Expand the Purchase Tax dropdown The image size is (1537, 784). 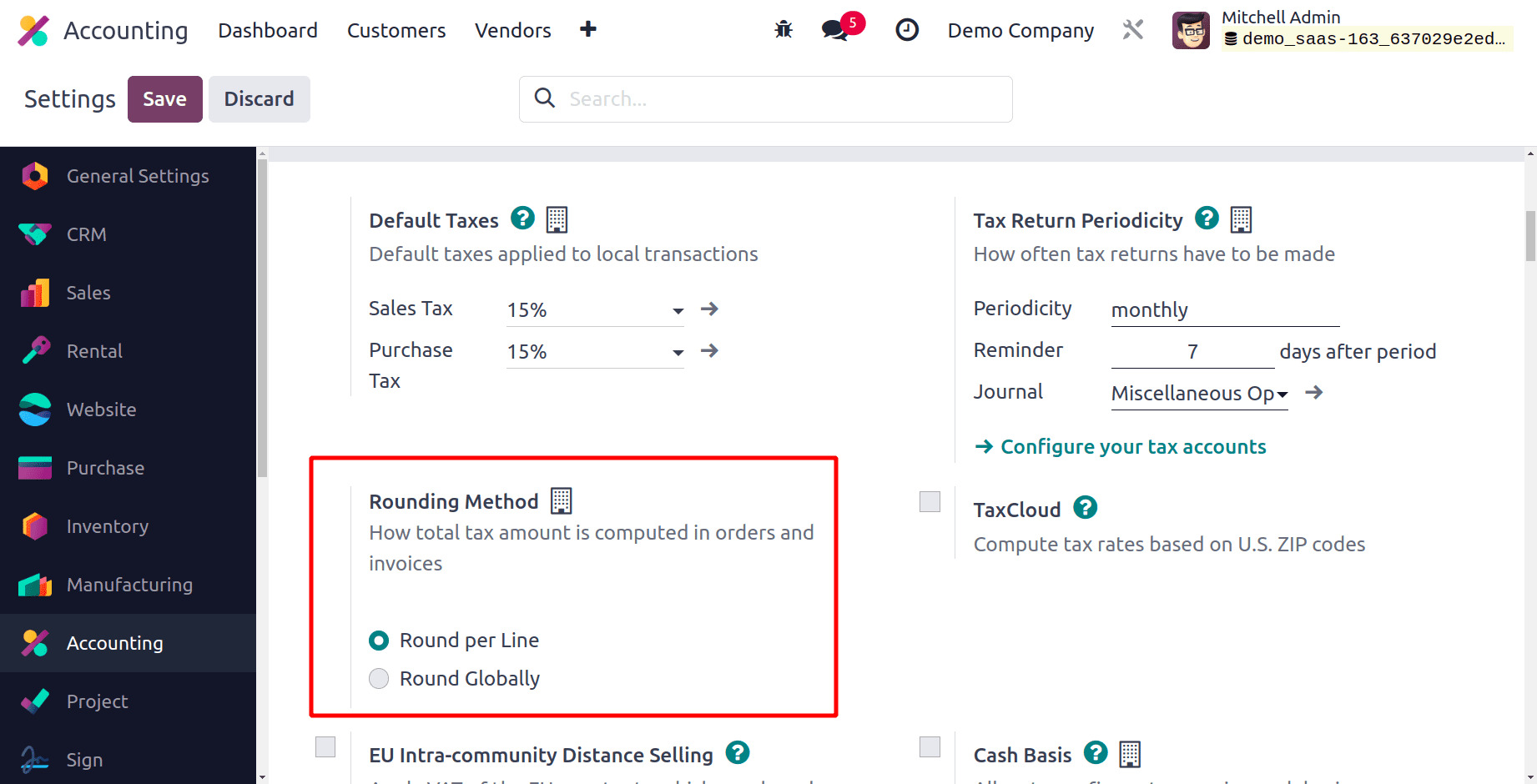[x=678, y=352]
